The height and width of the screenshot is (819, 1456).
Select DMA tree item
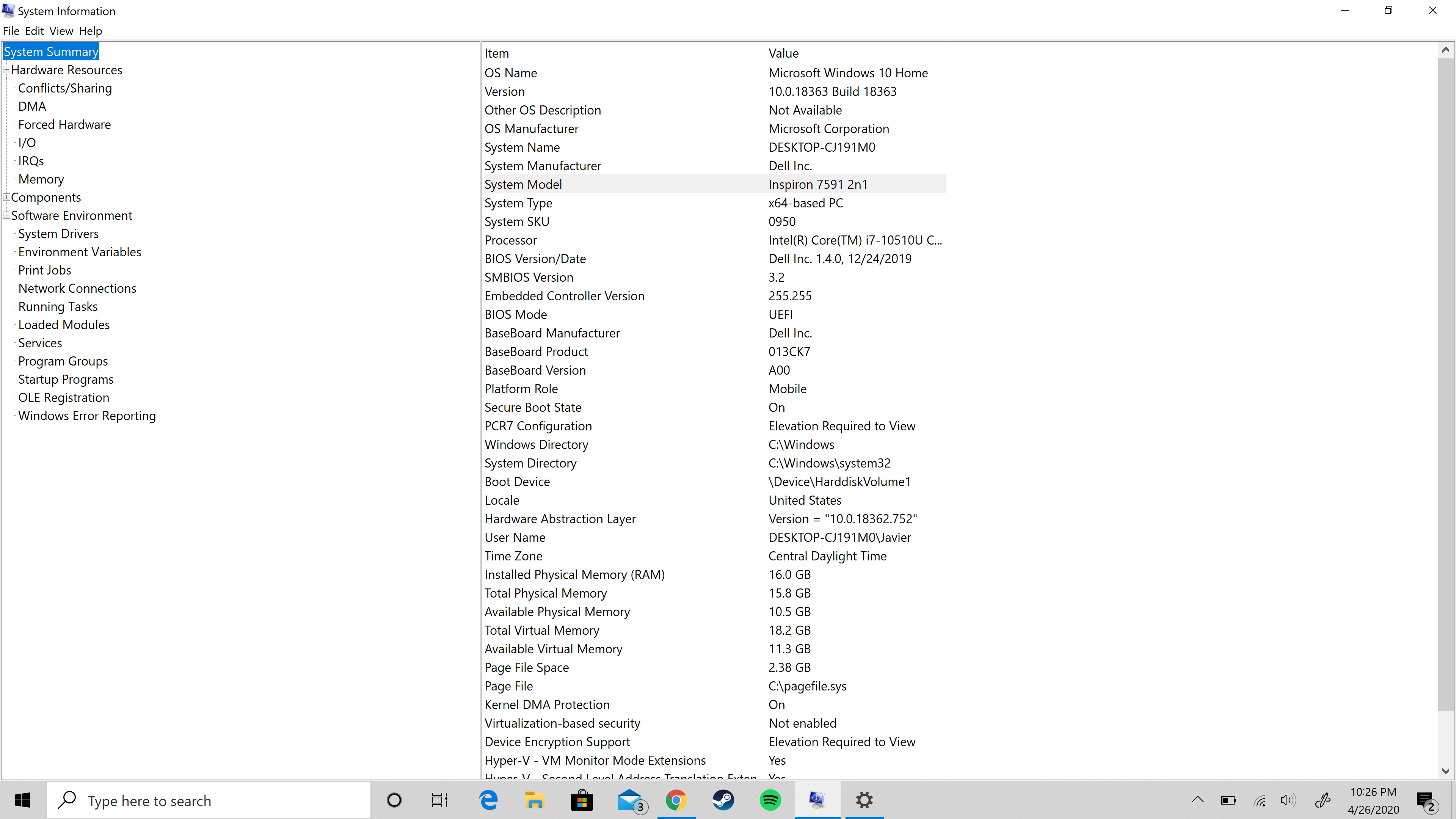(32, 106)
